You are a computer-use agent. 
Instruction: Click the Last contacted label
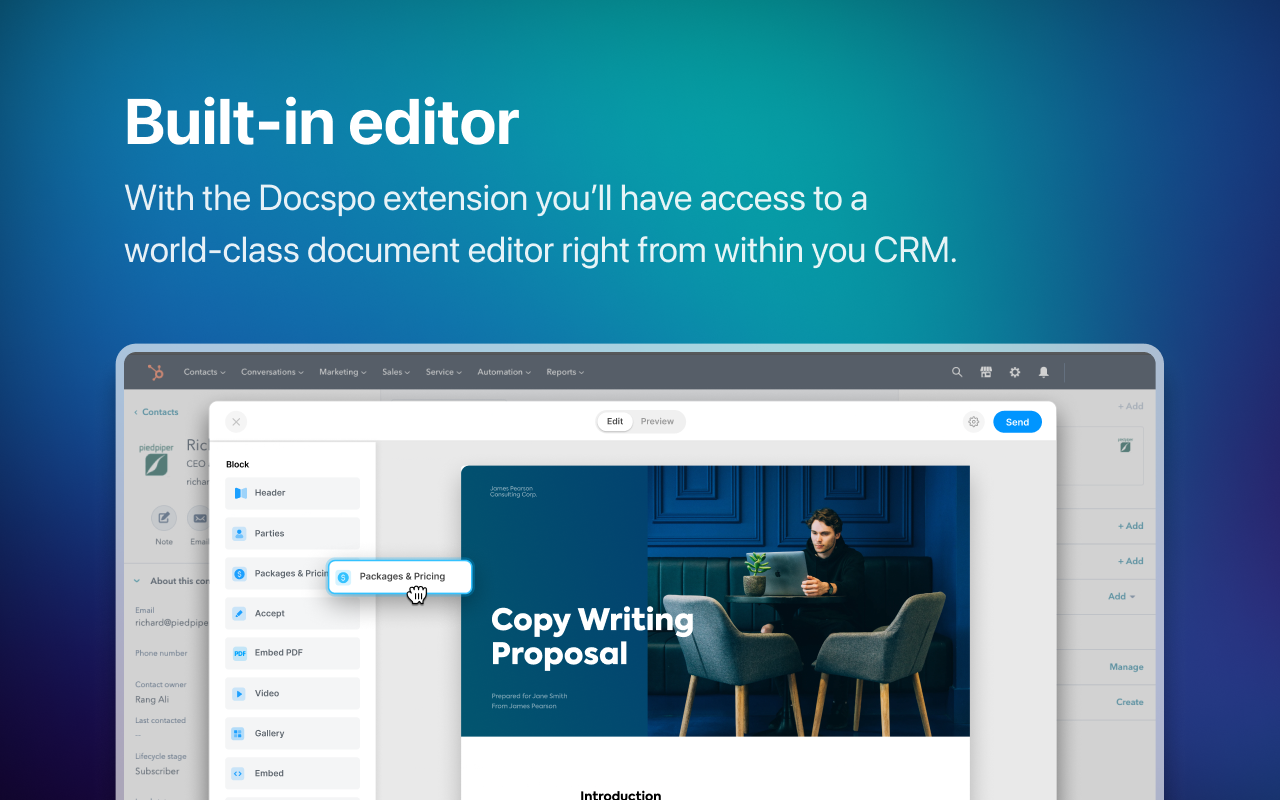(x=160, y=720)
